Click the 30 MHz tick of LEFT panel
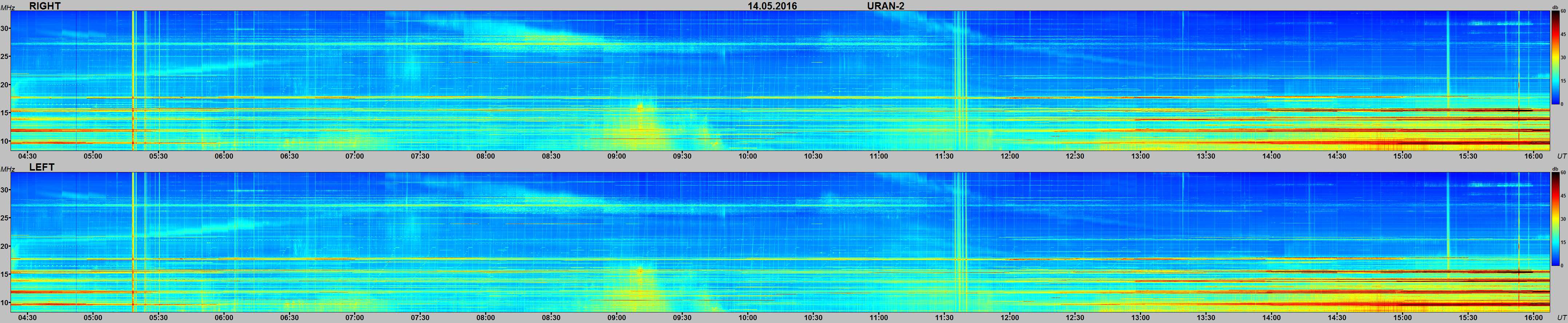 [x=5, y=190]
